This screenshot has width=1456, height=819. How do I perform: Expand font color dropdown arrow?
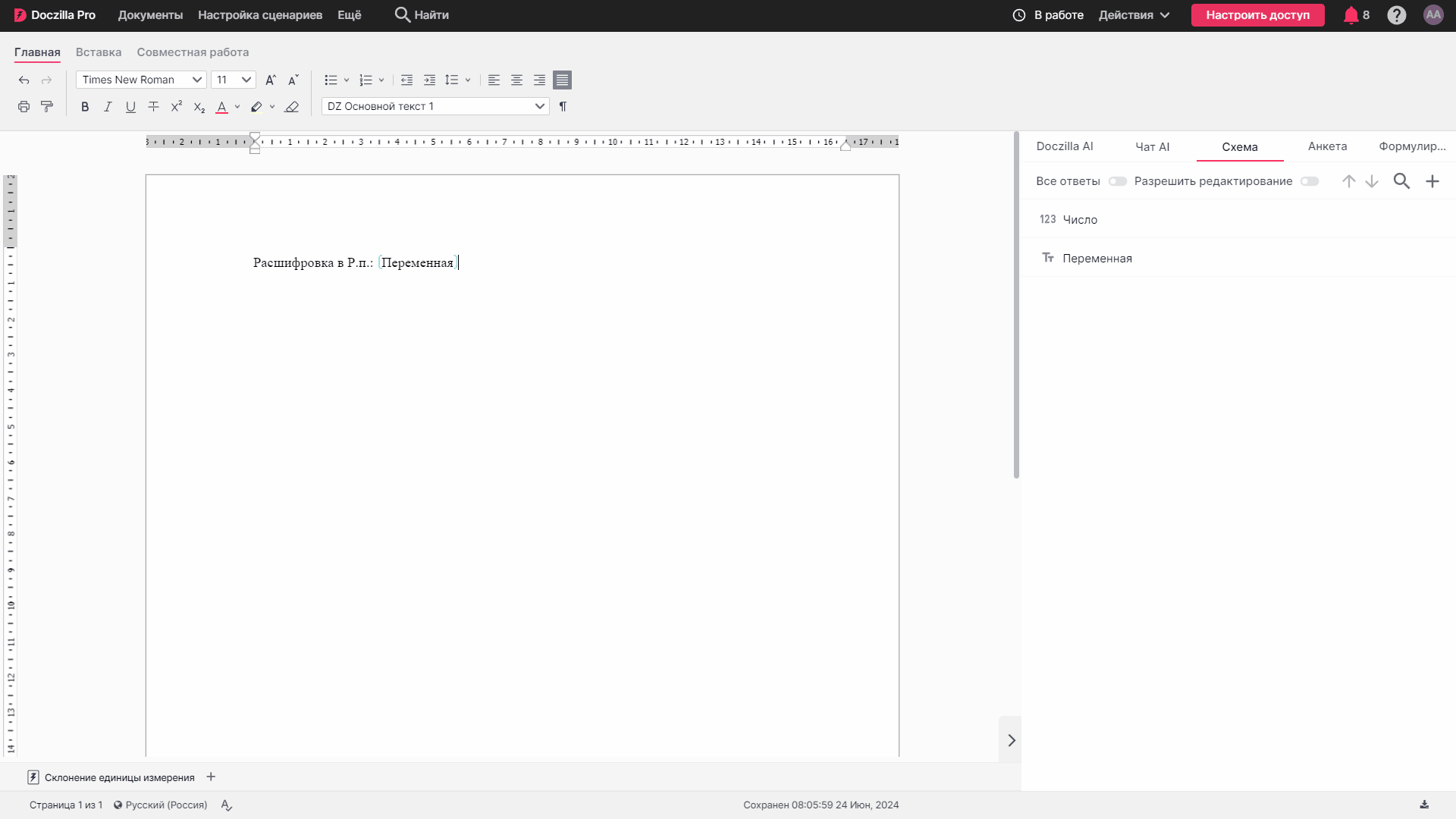(x=237, y=107)
